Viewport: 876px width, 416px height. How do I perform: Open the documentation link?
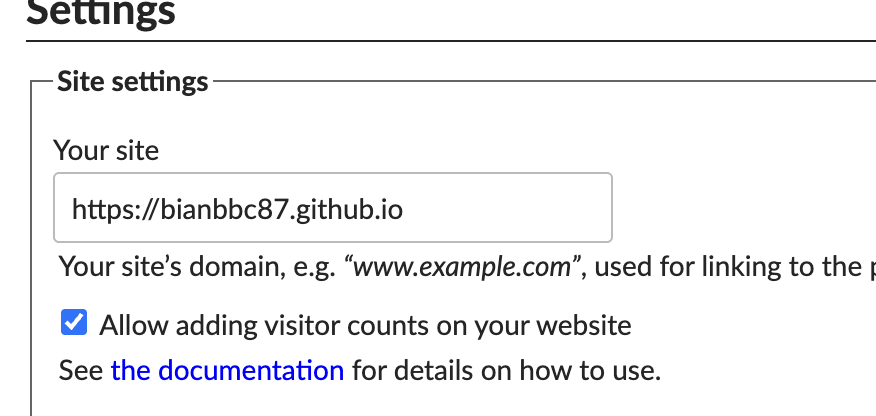click(x=227, y=371)
